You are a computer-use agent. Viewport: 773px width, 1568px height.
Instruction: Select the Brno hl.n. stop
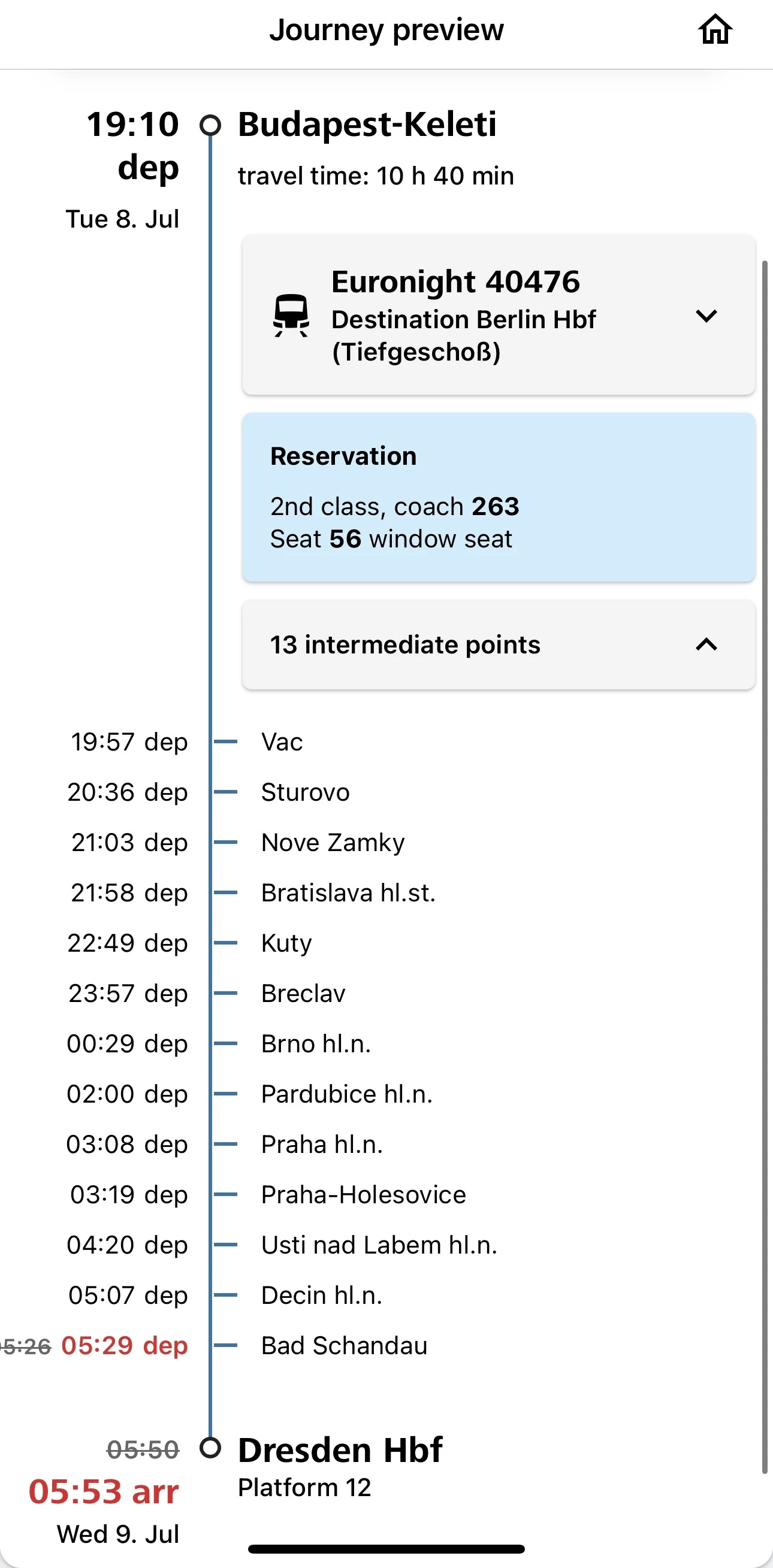316,1044
